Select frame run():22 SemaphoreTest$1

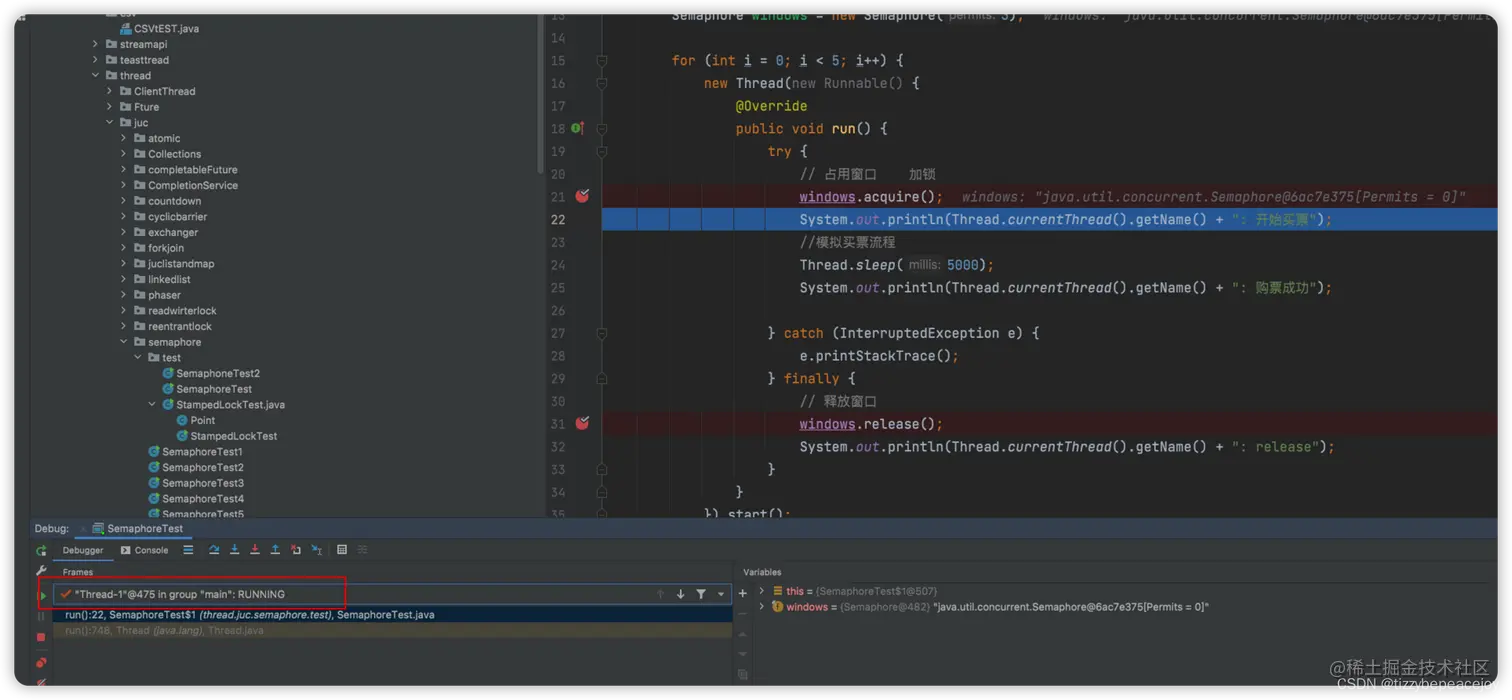coord(392,615)
